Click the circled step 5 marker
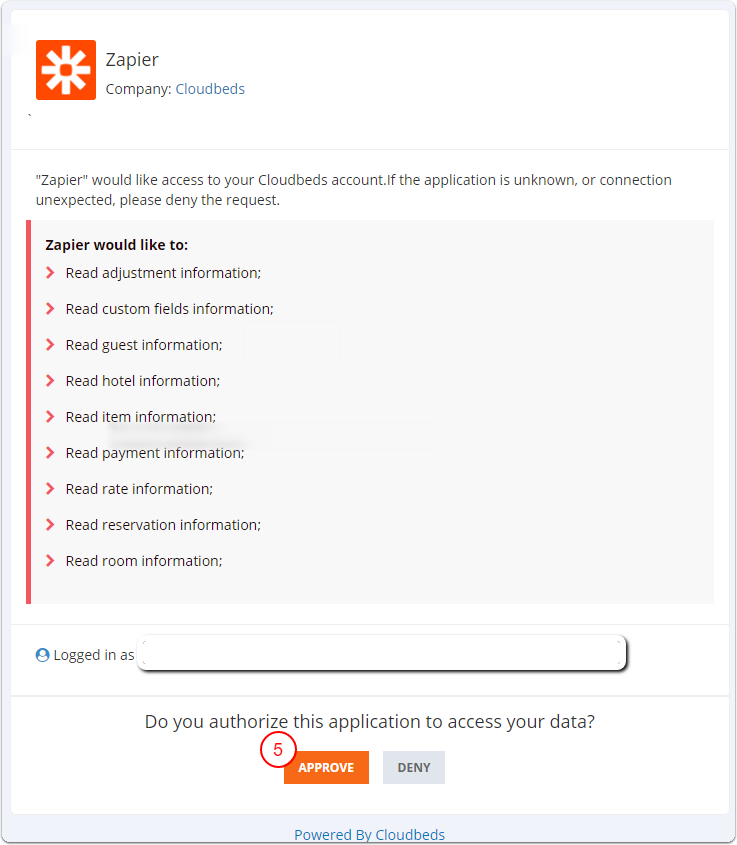This screenshot has width=737, height=845. click(280, 748)
